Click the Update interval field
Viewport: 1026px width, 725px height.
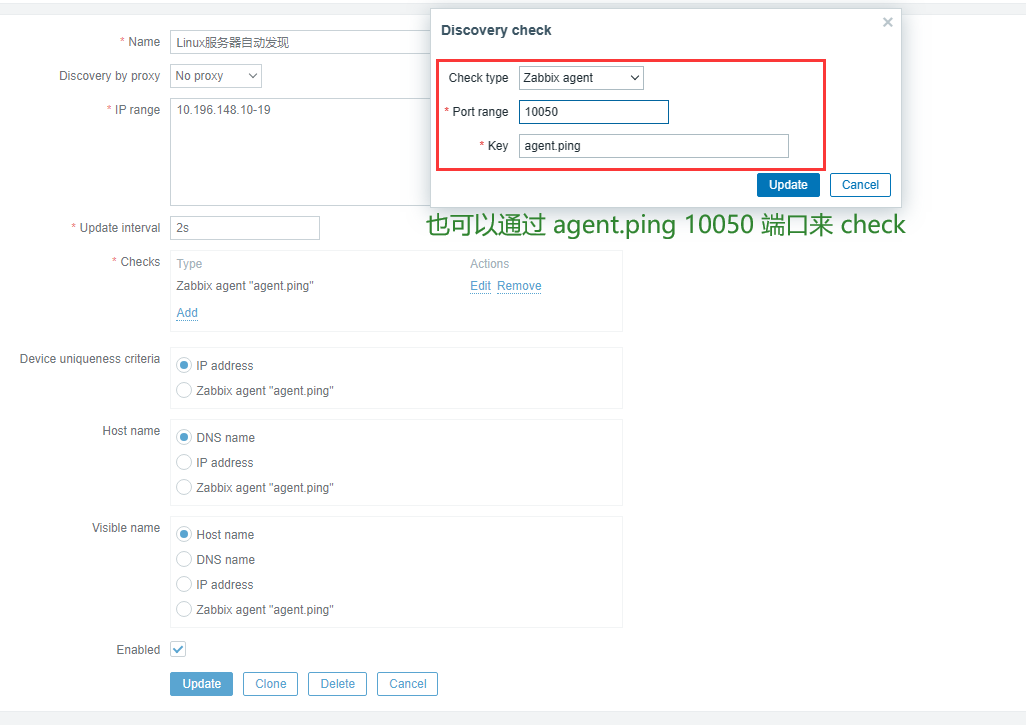tap(245, 228)
